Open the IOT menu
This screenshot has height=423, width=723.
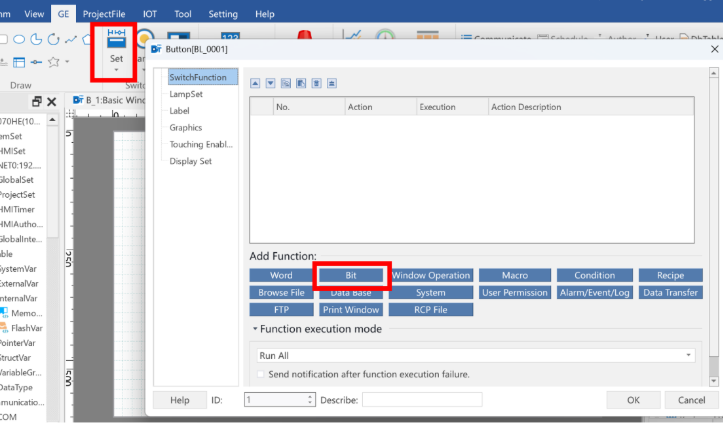149,14
